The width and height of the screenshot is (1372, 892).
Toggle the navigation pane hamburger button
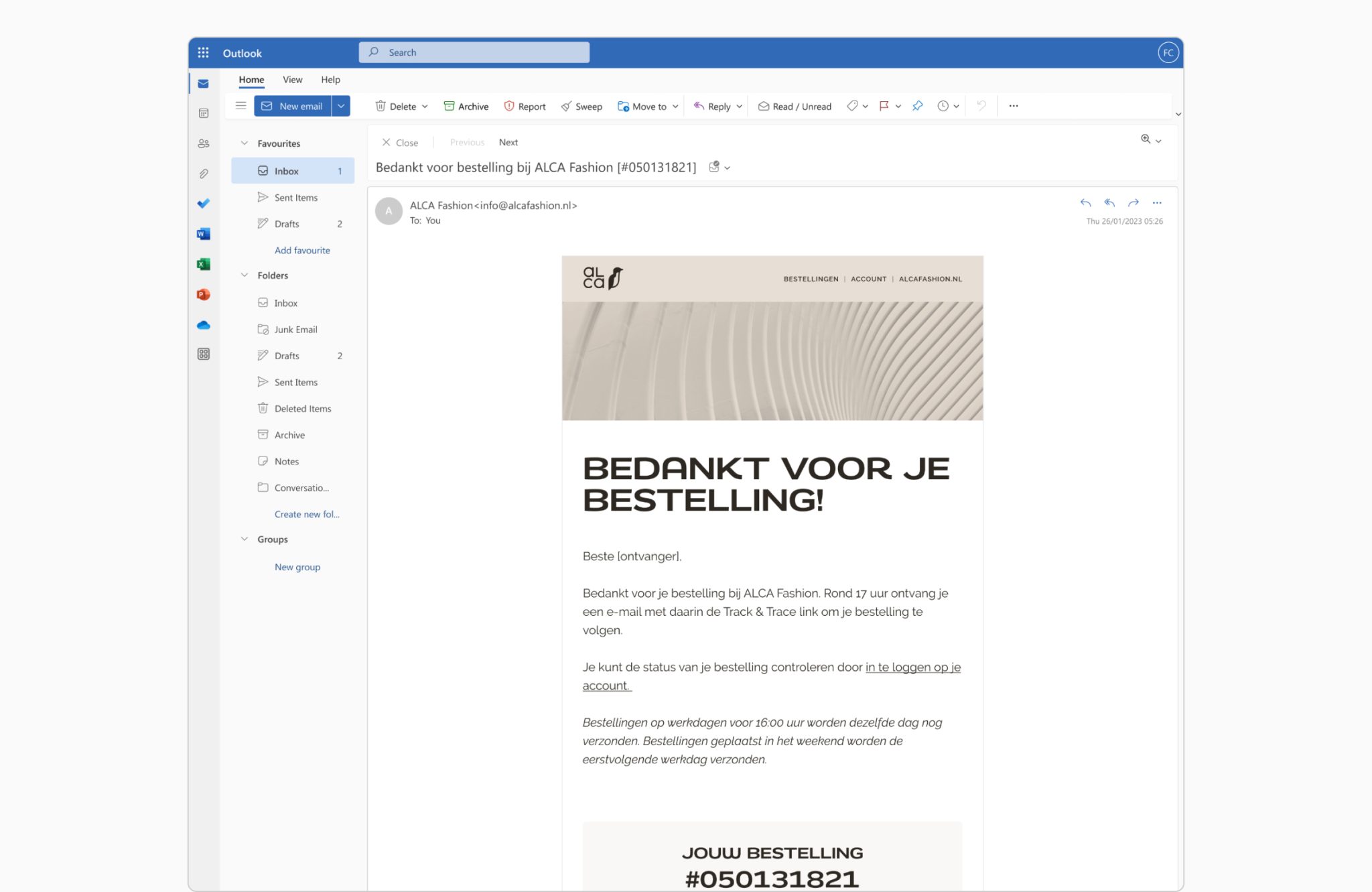[241, 105]
